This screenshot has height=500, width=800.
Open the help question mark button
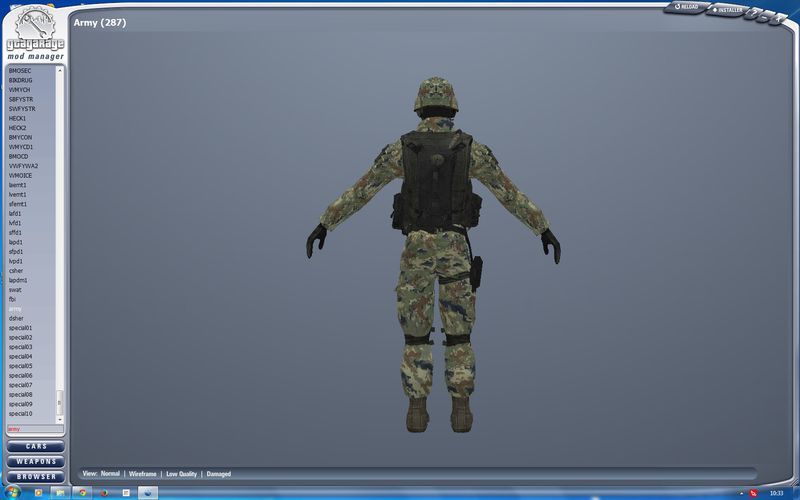point(754,14)
